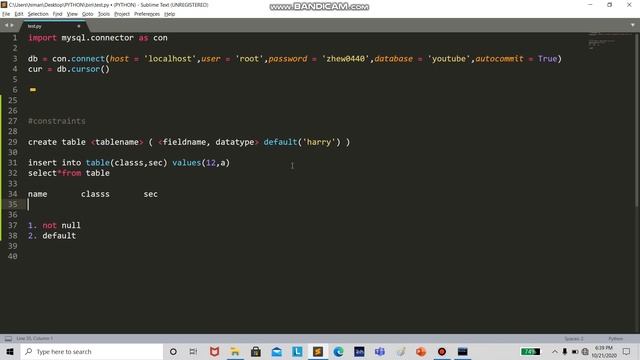Open the blue L app in taskbar
640x360 pixels.
pyautogui.click(x=297, y=351)
